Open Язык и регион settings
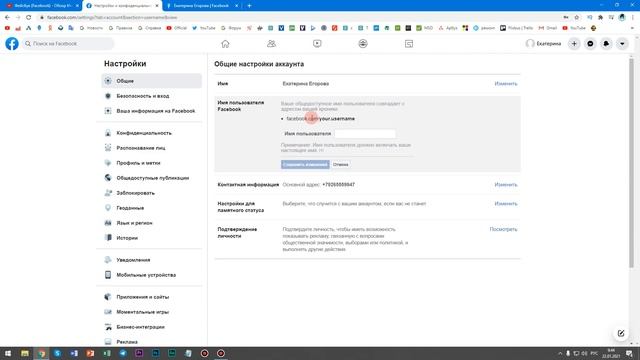 tap(151, 223)
